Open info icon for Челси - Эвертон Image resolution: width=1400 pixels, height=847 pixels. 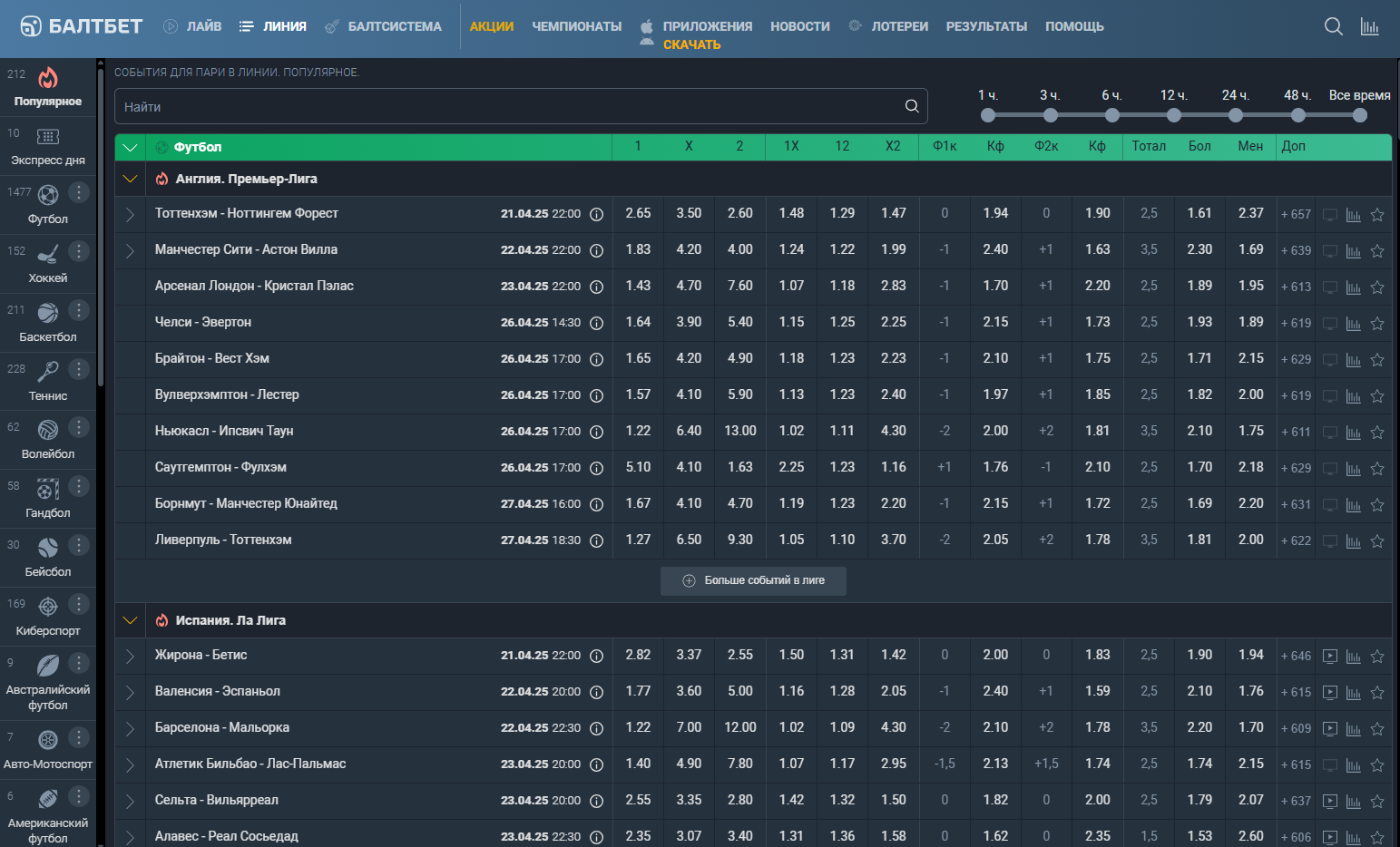596,323
